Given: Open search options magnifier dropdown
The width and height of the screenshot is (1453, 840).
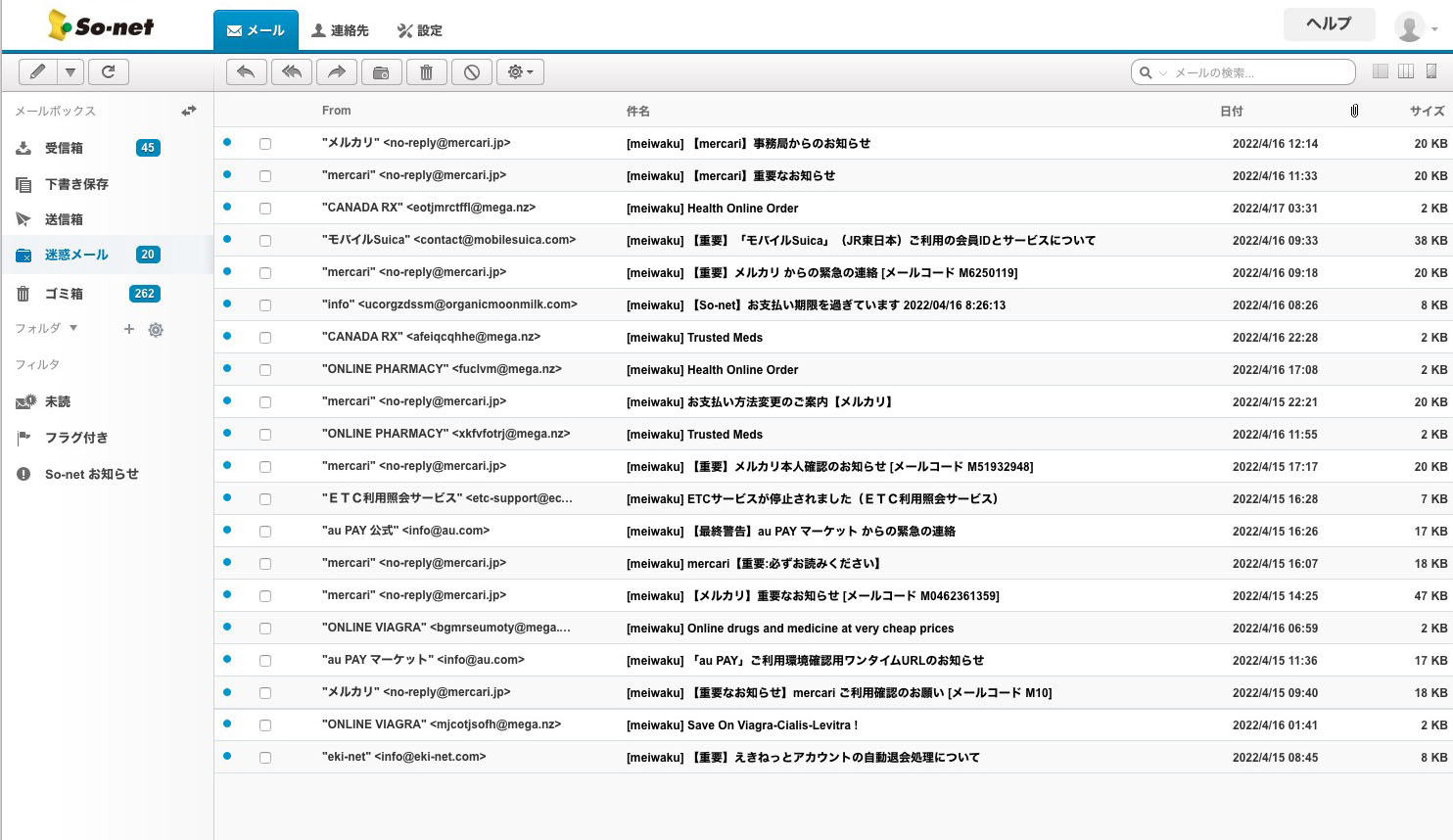Looking at the screenshot, I should coord(1152,72).
